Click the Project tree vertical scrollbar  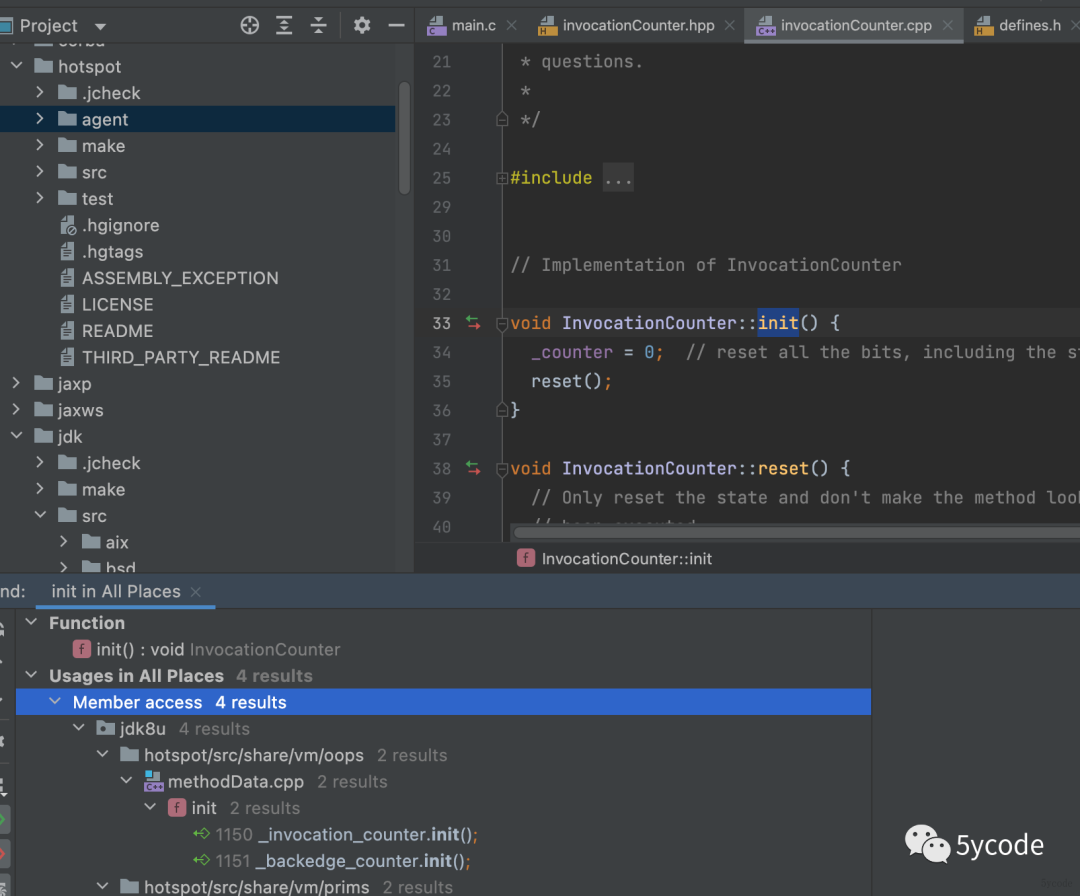pos(404,138)
